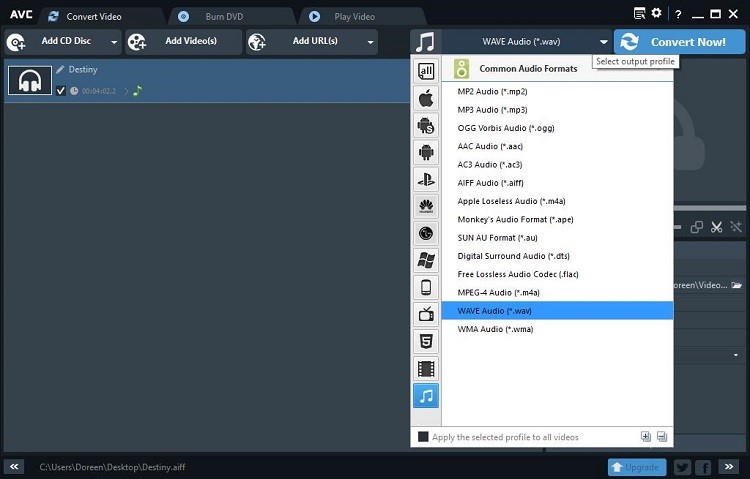The width and height of the screenshot is (750, 479).
Task: Choose WMA Audio (*.wma) format
Action: point(557,329)
